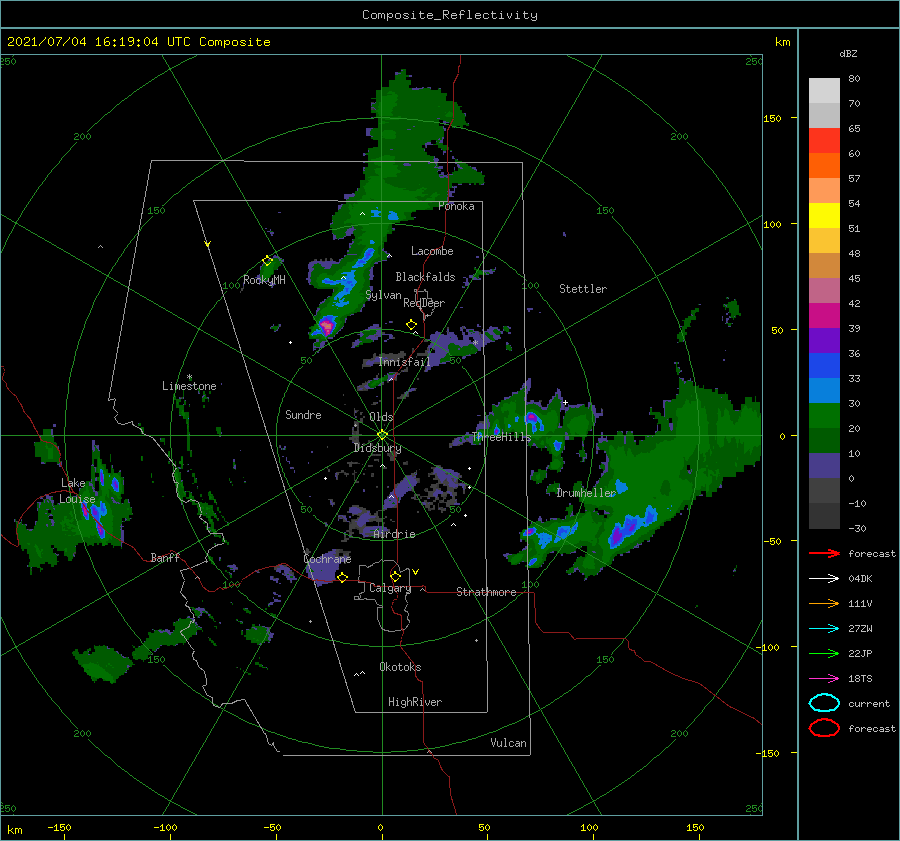The height and width of the screenshot is (841, 900).
Task: Click the RockyMH label
Action: pos(264,280)
